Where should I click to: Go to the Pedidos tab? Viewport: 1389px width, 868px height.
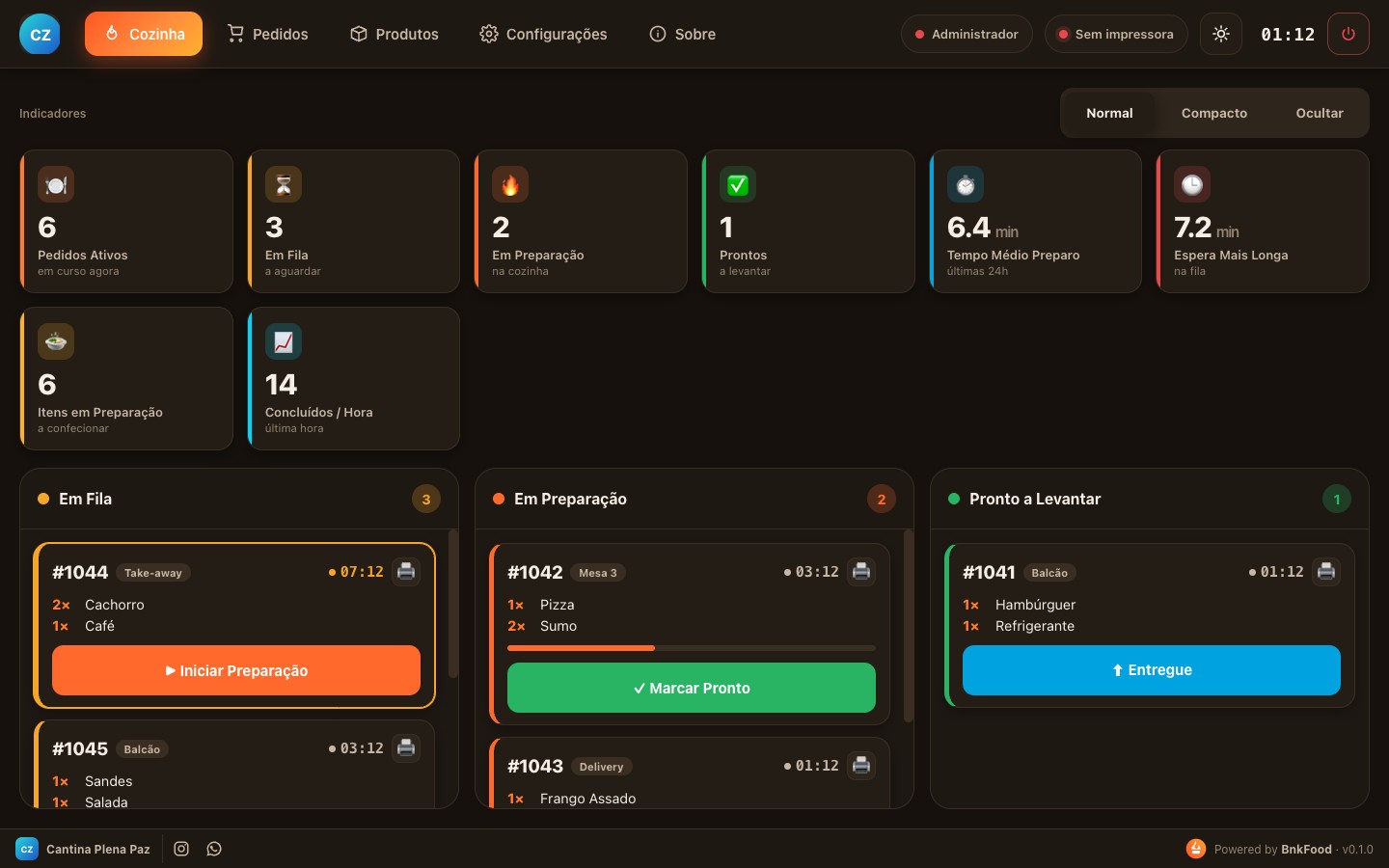click(267, 34)
